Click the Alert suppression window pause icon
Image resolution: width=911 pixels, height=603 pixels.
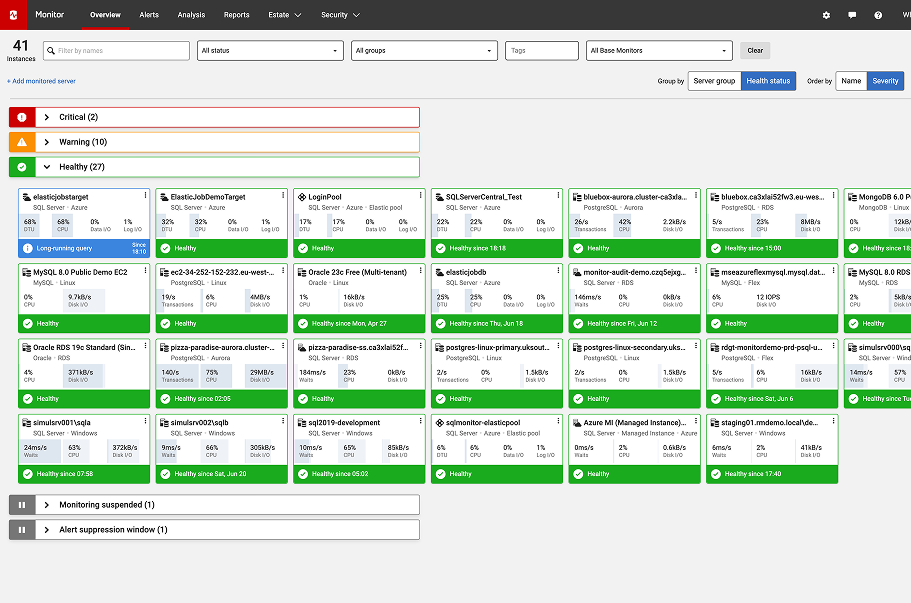tap(22, 530)
